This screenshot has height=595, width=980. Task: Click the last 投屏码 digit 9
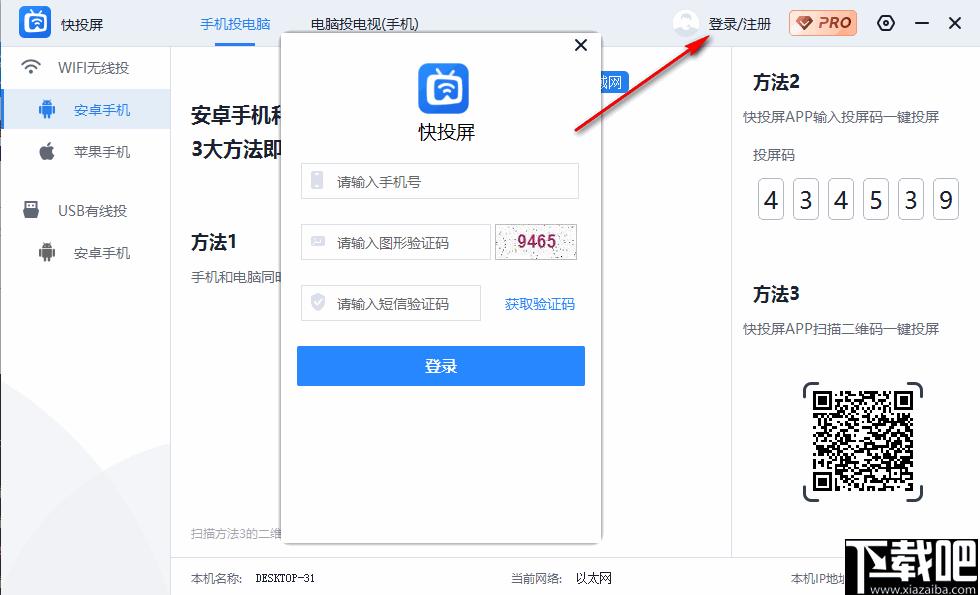pyautogui.click(x=946, y=199)
